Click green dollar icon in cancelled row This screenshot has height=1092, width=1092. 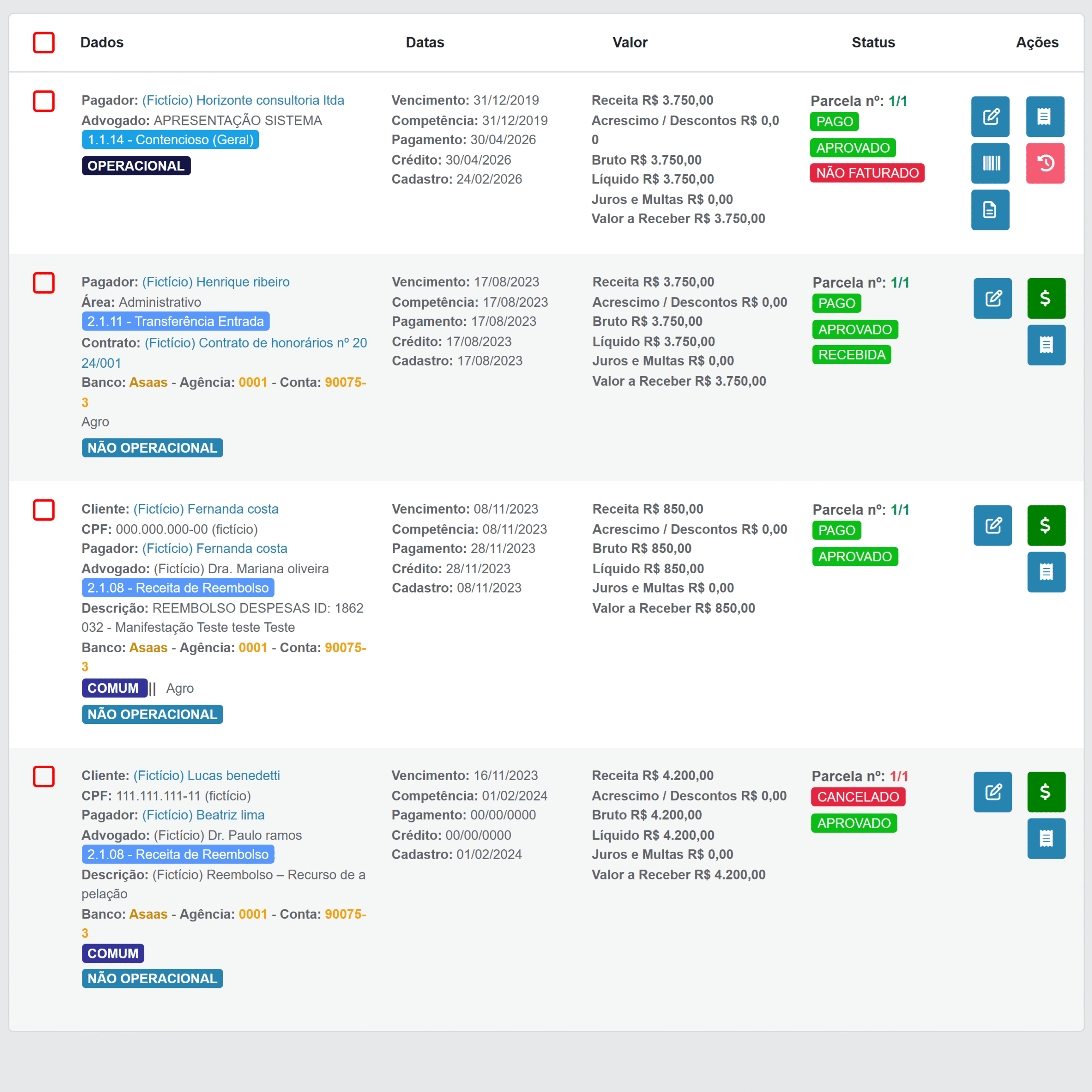click(1046, 792)
